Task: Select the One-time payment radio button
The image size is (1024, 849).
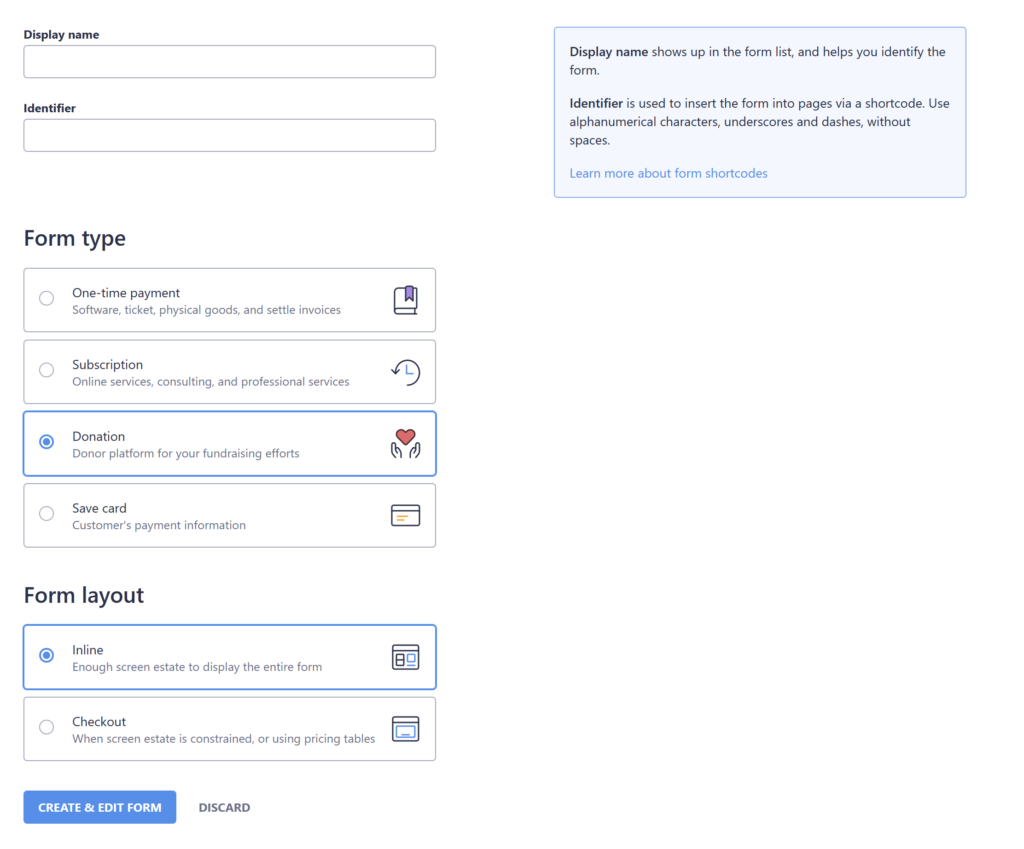Action: [46, 299]
